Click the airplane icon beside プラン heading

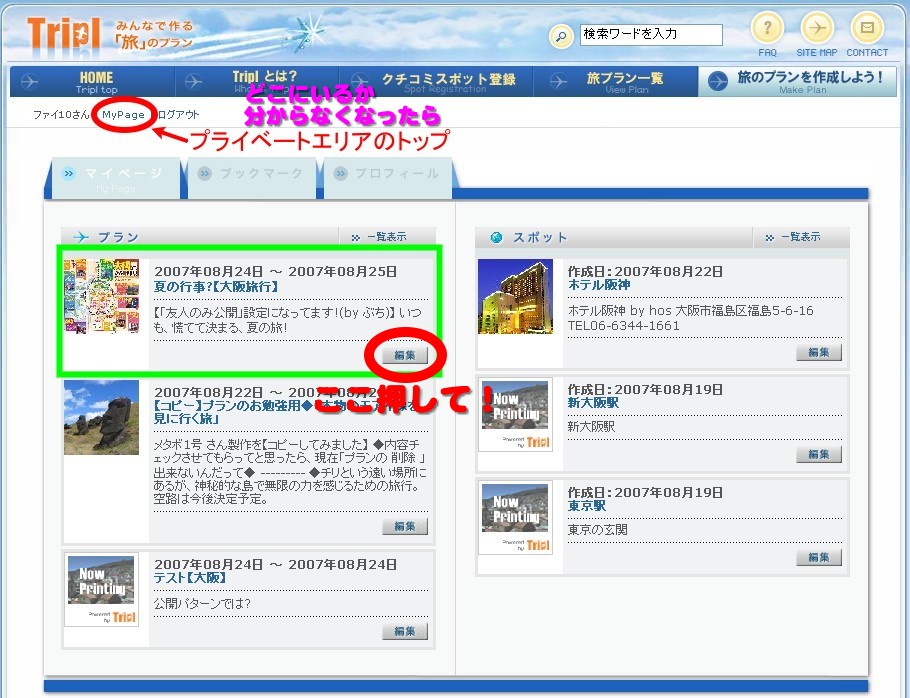click(x=82, y=237)
